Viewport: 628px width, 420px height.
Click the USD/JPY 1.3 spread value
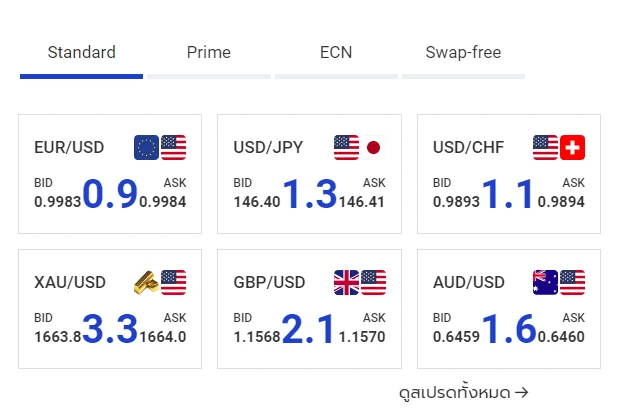pyautogui.click(x=310, y=194)
